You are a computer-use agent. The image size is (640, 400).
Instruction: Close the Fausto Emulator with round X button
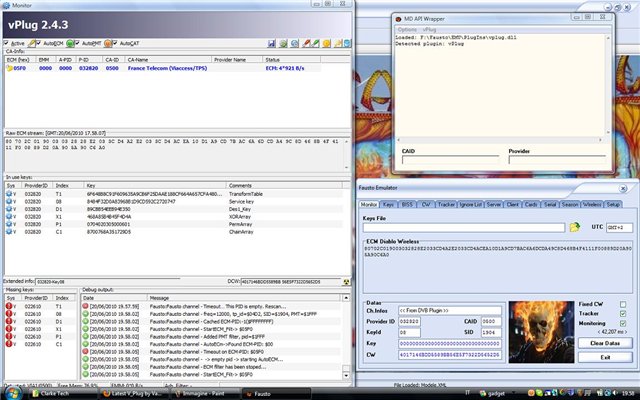pyautogui.click(x=623, y=188)
